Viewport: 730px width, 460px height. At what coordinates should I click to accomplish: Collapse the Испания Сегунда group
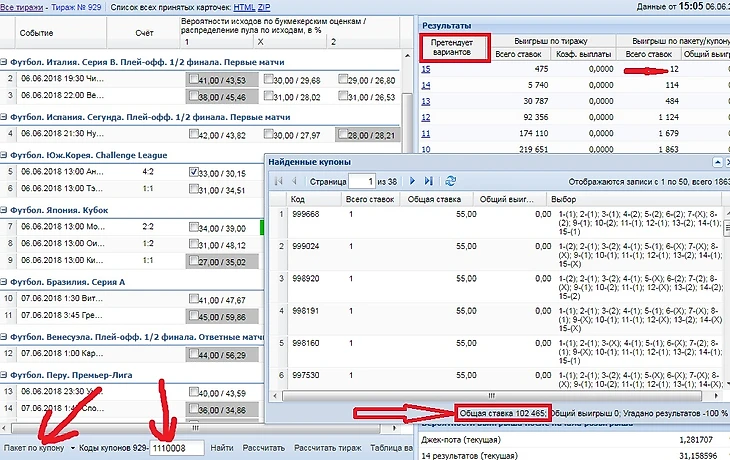coord(4,116)
